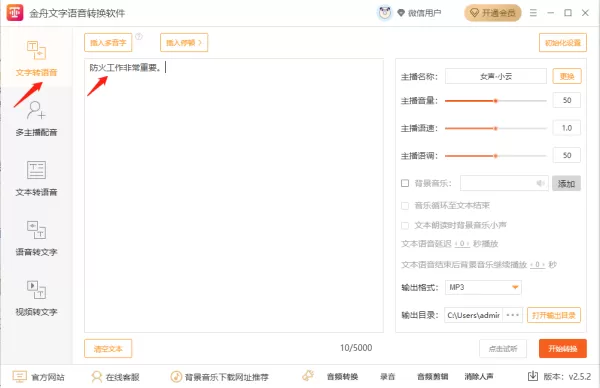
Task: Click the 10/5000 character counter
Action: 356,348
